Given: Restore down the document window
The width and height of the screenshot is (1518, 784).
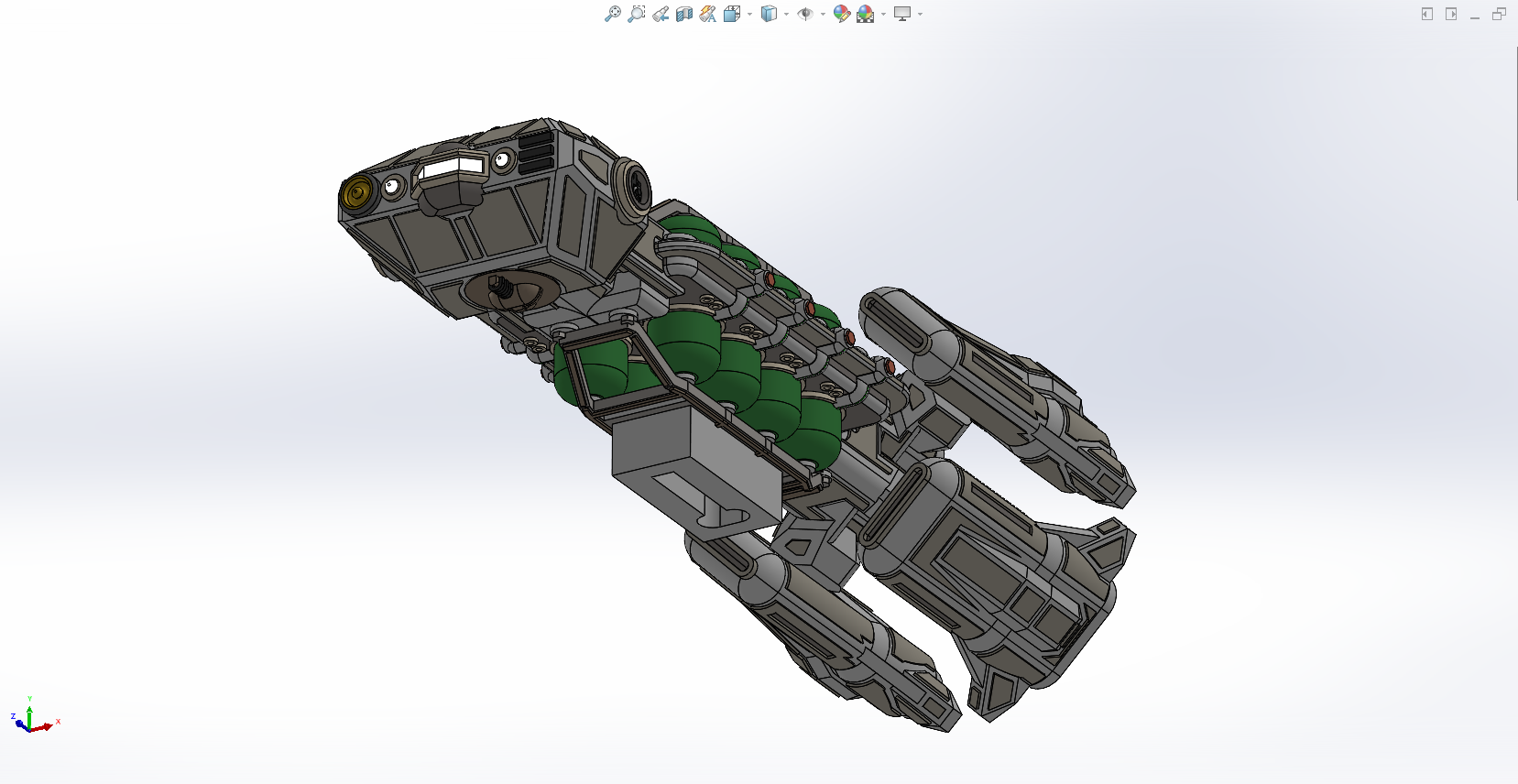Looking at the screenshot, I should [1499, 14].
